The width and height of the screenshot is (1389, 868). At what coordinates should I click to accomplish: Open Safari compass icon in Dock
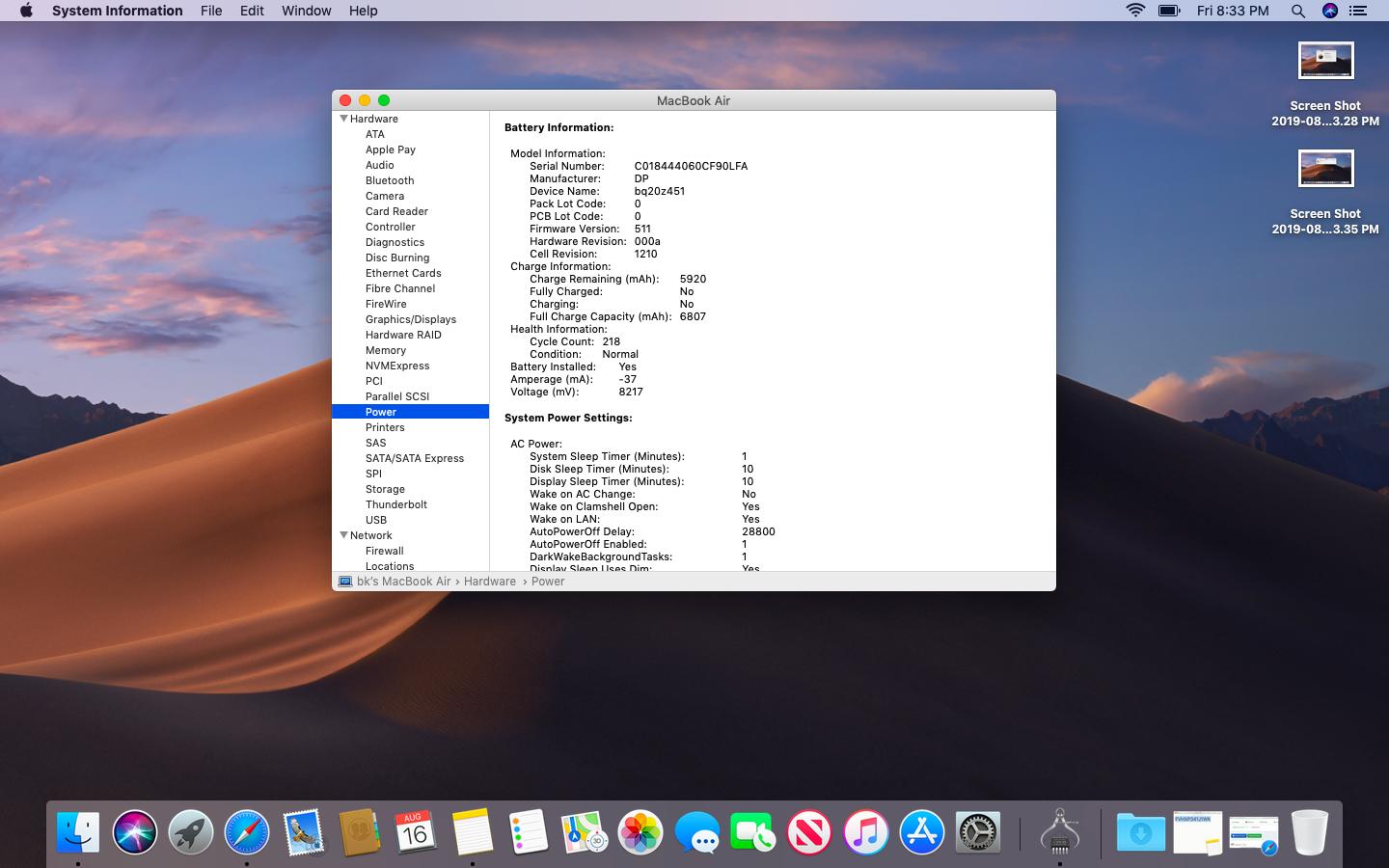point(246,831)
